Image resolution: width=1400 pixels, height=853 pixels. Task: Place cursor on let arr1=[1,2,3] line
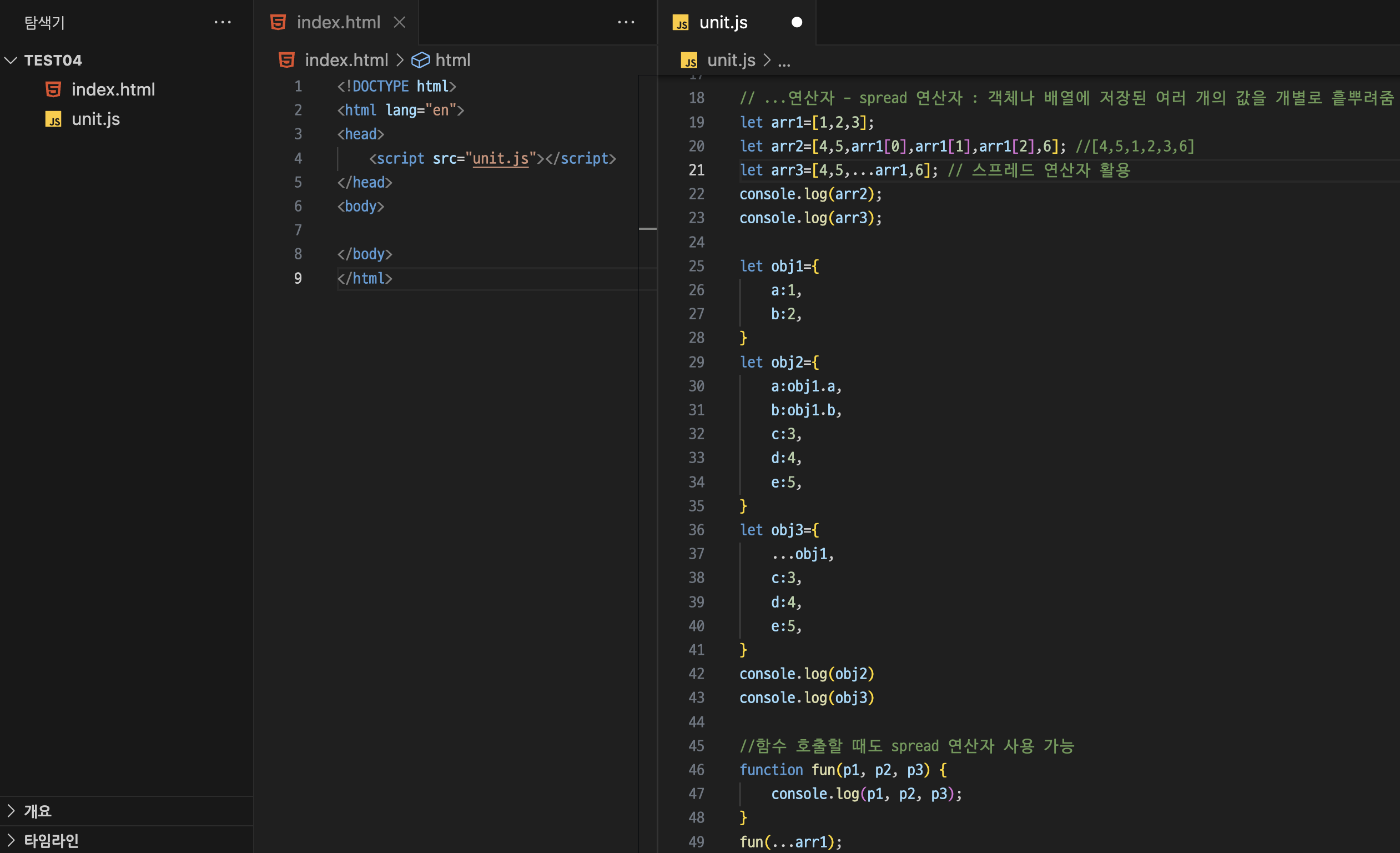click(807, 122)
